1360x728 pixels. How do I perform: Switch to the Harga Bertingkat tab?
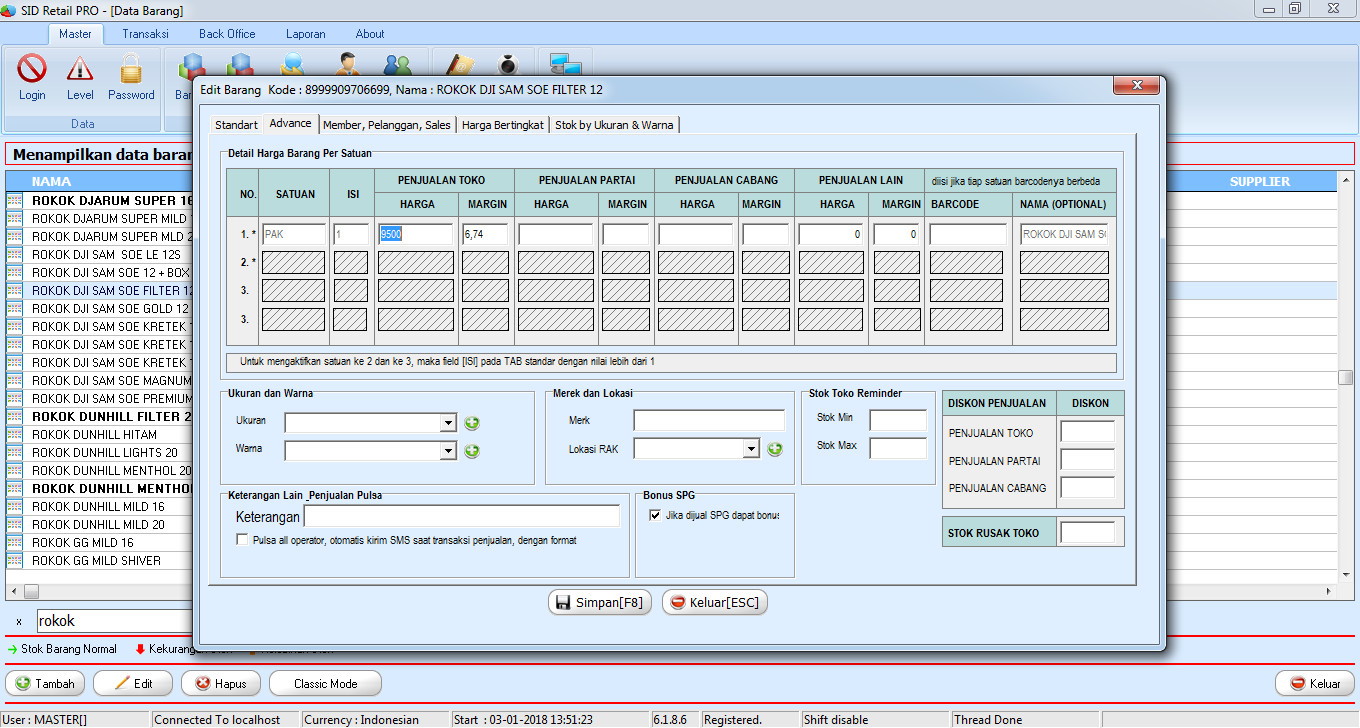click(x=503, y=125)
